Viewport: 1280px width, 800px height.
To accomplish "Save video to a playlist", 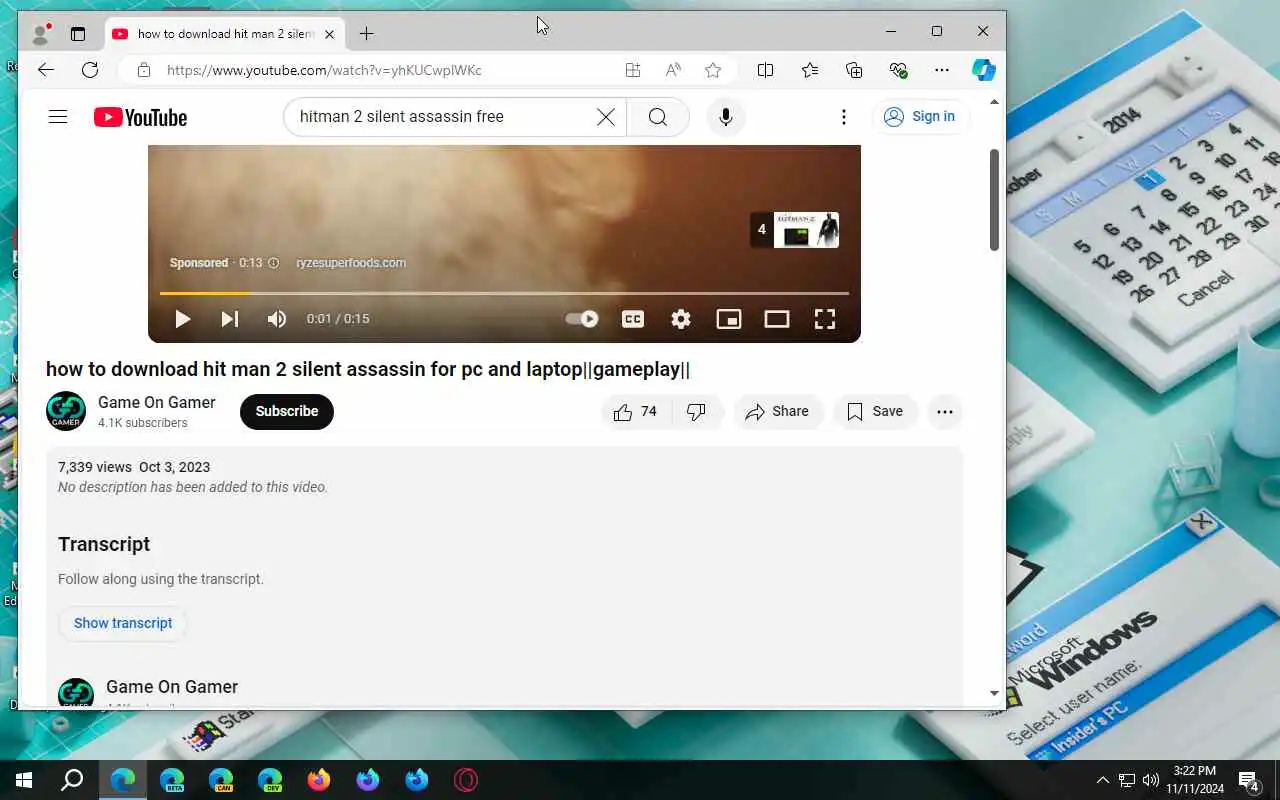I will (x=876, y=412).
